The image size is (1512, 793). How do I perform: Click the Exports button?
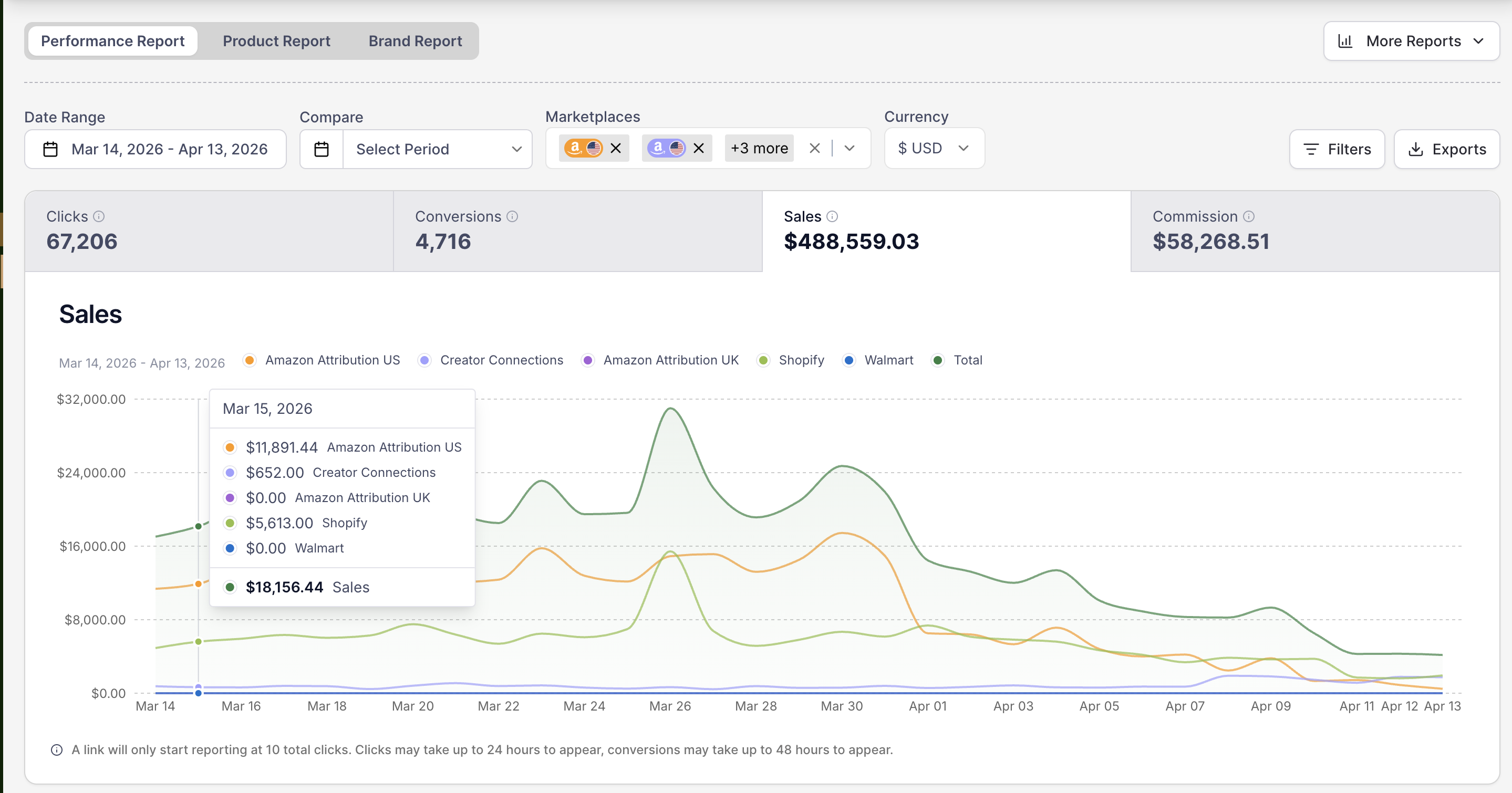[1446, 149]
